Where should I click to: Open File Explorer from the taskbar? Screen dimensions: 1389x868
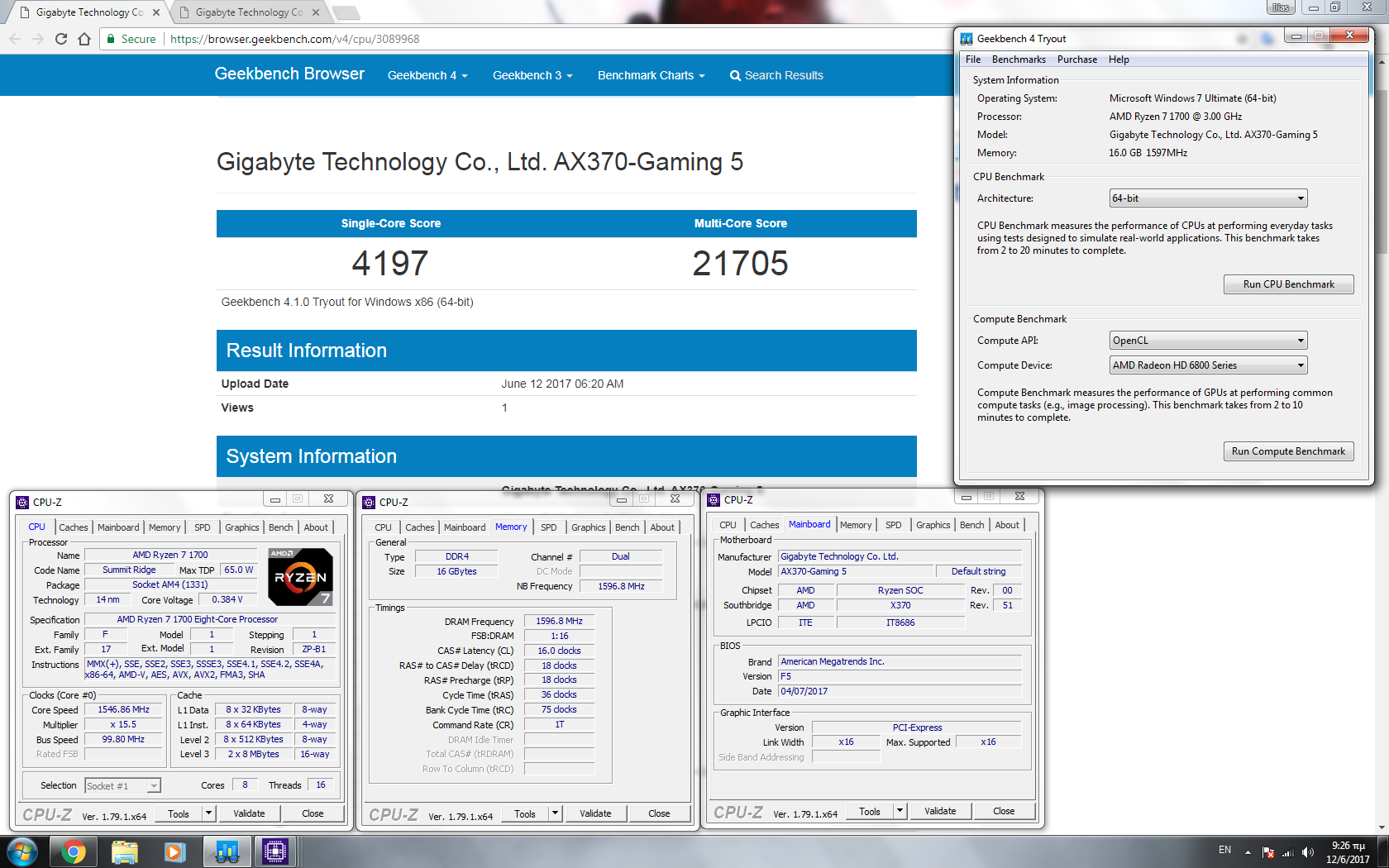coord(124,851)
